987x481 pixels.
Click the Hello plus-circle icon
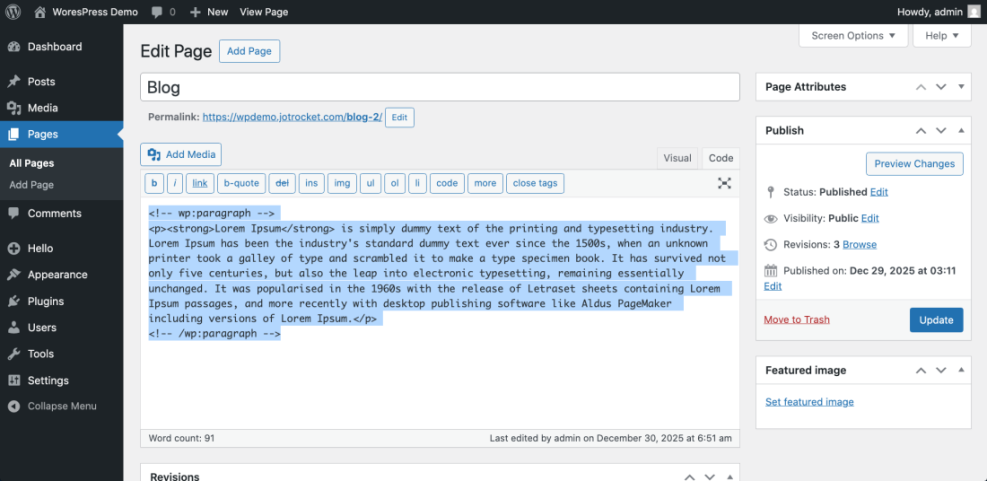pyautogui.click(x=14, y=249)
